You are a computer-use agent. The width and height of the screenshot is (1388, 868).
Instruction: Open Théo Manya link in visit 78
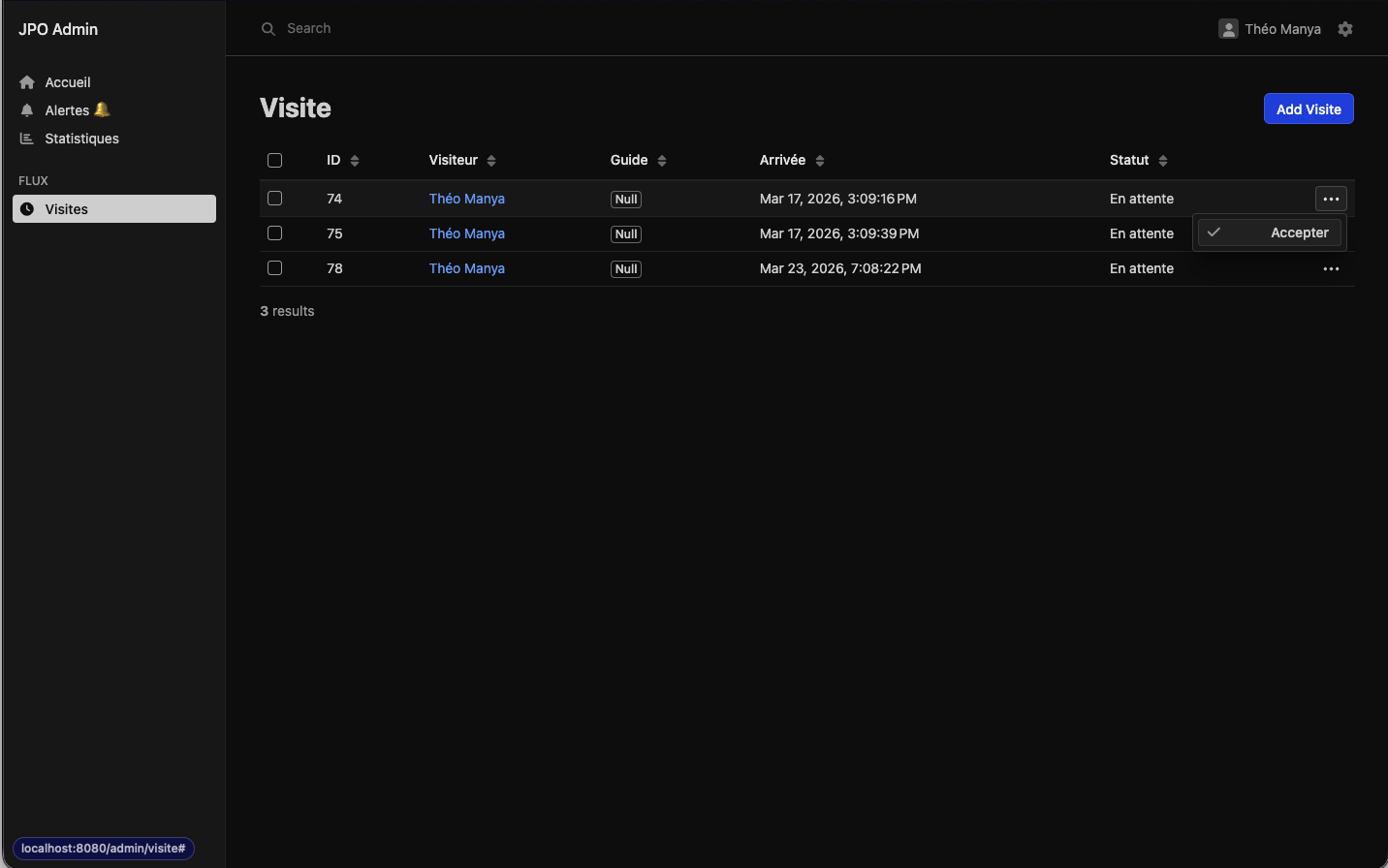click(x=466, y=268)
